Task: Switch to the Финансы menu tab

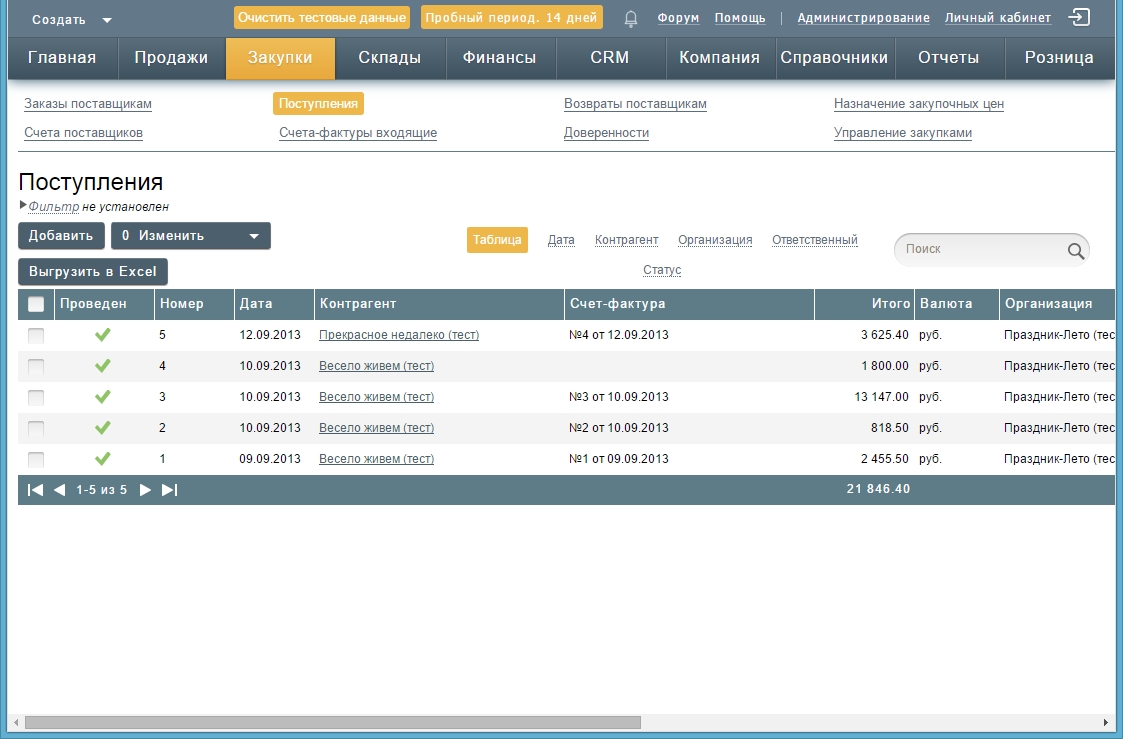Action: tap(499, 58)
